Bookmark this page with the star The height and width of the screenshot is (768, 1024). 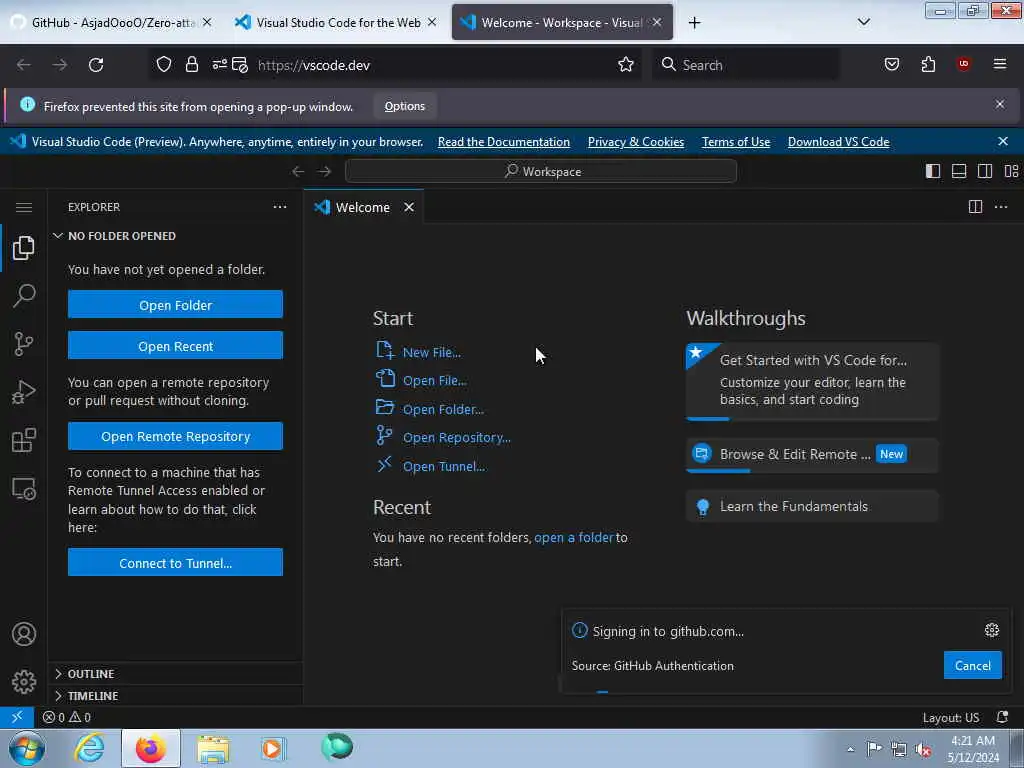point(626,65)
